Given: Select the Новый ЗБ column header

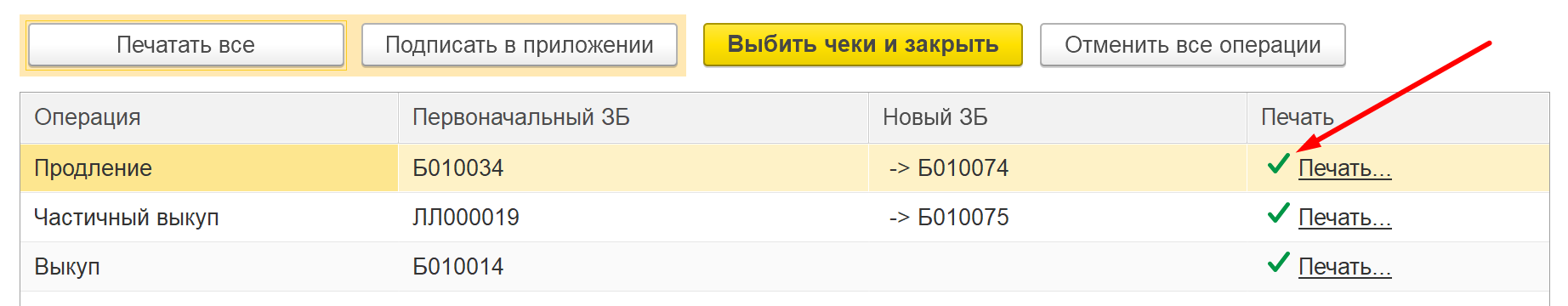Looking at the screenshot, I should pyautogui.click(x=1058, y=117).
